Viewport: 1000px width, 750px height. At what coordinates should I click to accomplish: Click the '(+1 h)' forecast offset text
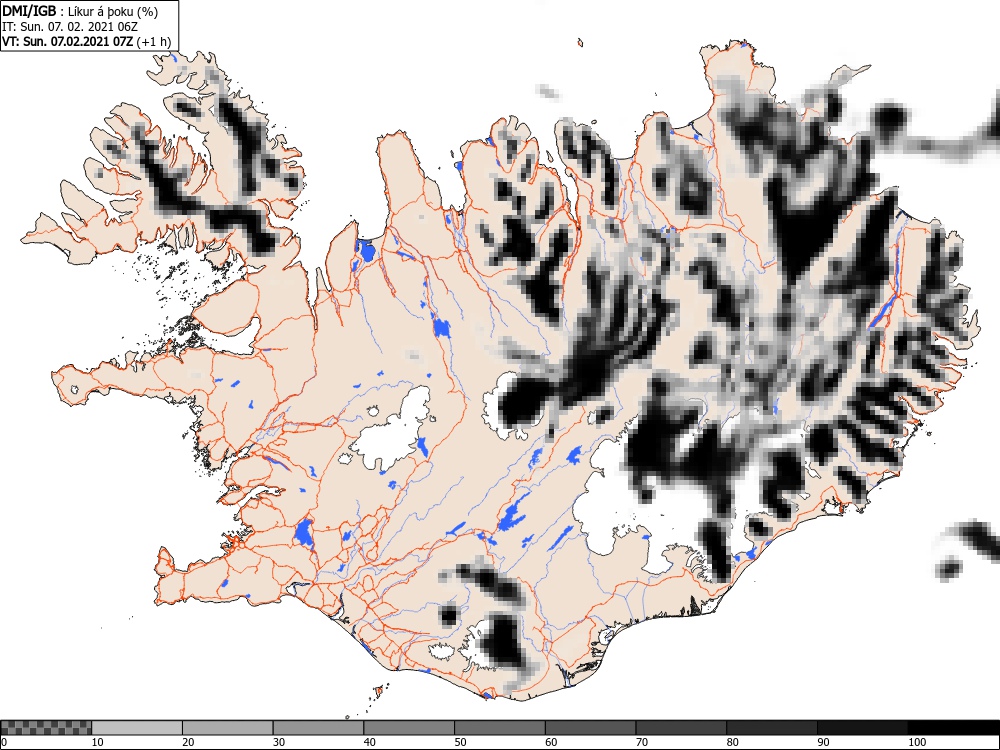coord(154,43)
